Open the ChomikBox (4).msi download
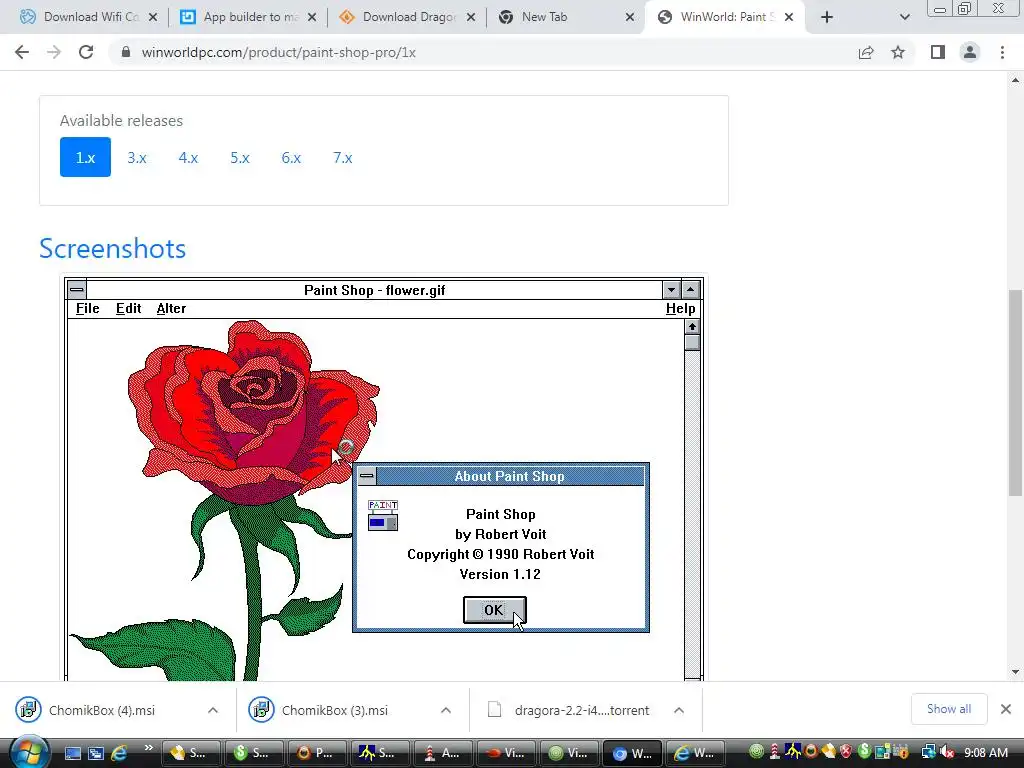Image resolution: width=1024 pixels, height=768 pixels. pos(102,710)
